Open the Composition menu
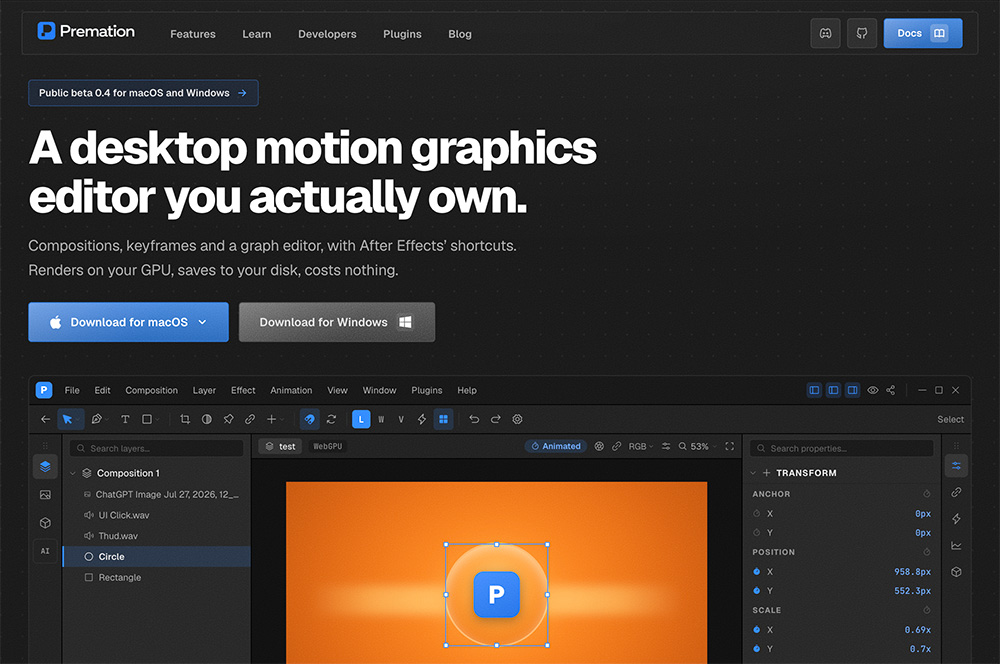 151,390
